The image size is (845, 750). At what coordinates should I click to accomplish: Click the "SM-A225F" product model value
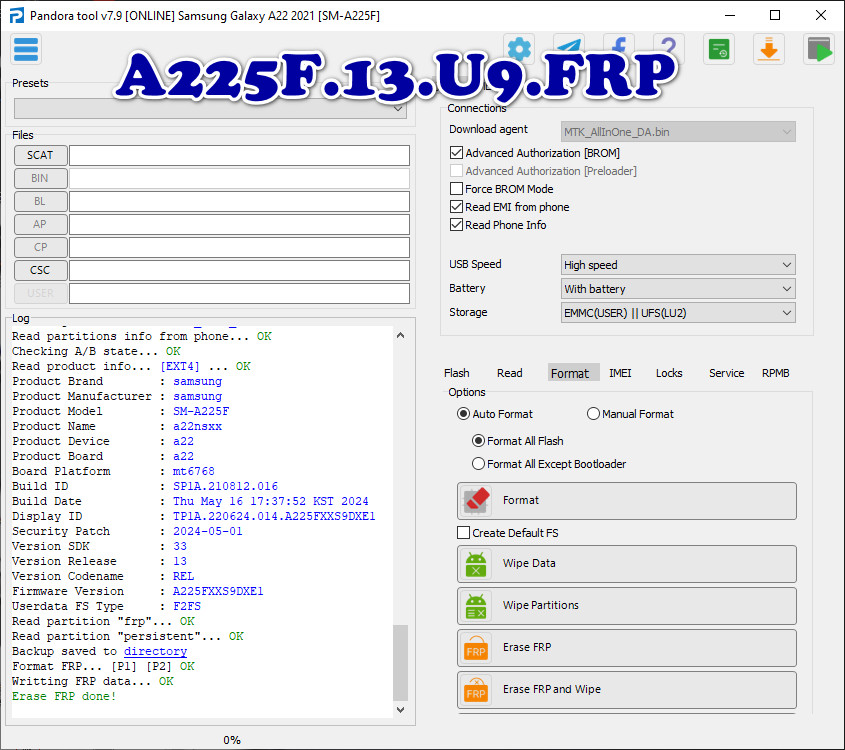coord(201,411)
